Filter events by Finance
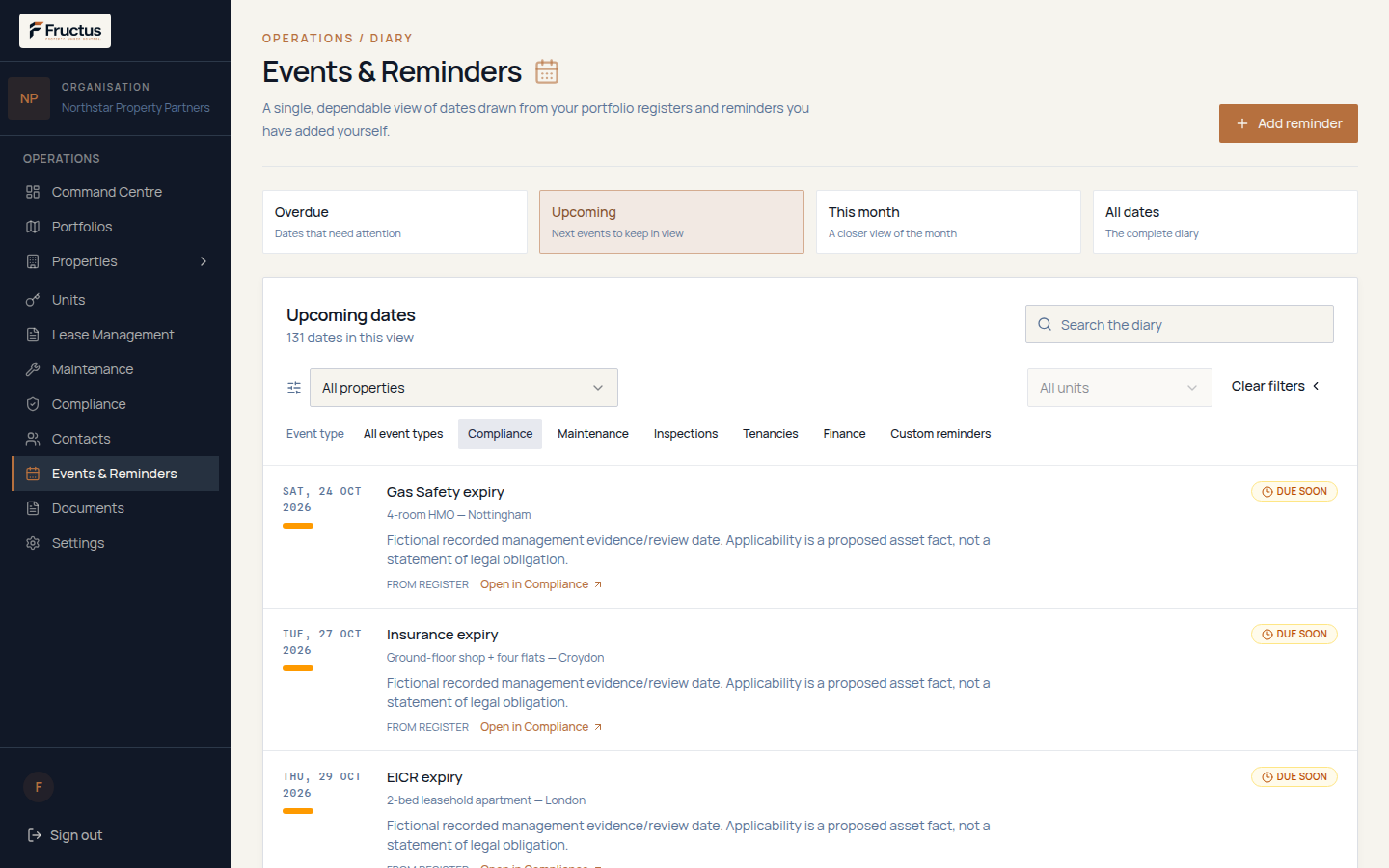Screen dimensions: 1389x868 point(844,434)
